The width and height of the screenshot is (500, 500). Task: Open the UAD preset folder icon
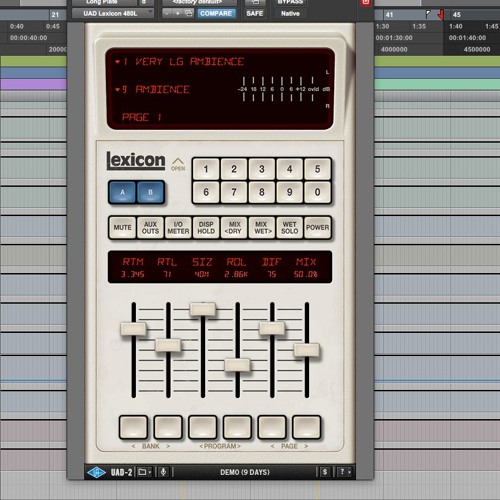[145, 472]
